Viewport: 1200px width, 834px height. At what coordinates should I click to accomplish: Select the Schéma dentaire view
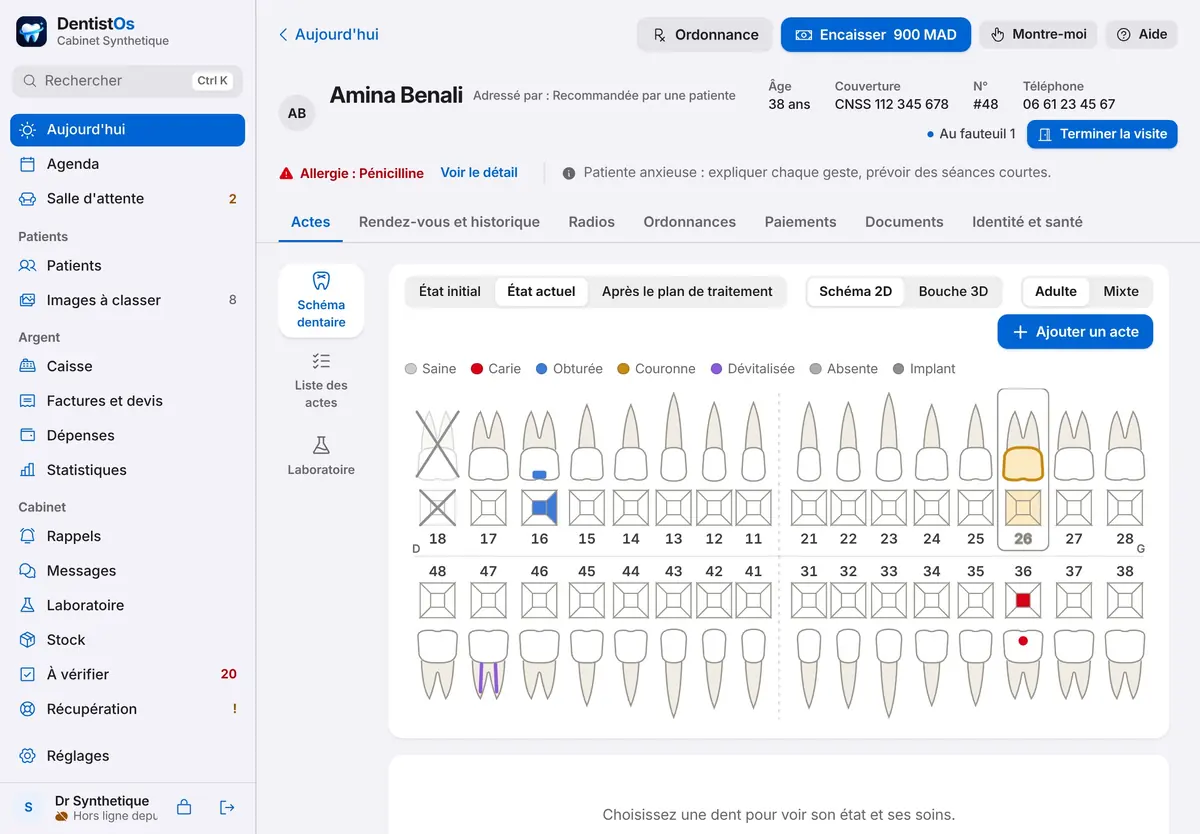(x=321, y=300)
